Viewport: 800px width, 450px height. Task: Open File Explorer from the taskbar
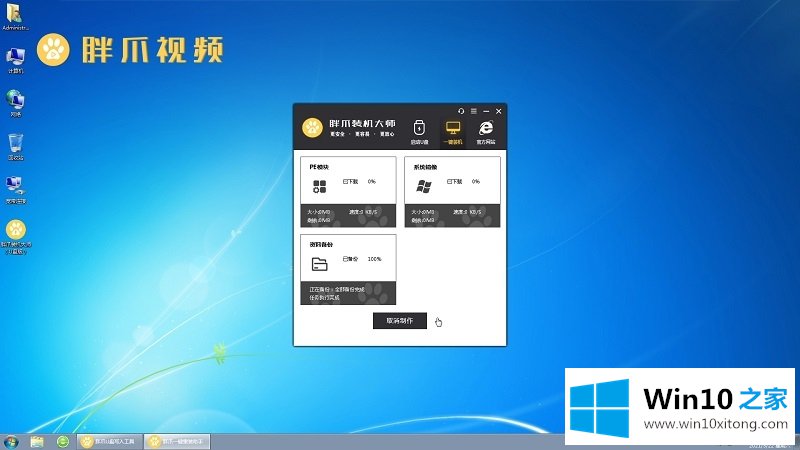point(37,441)
